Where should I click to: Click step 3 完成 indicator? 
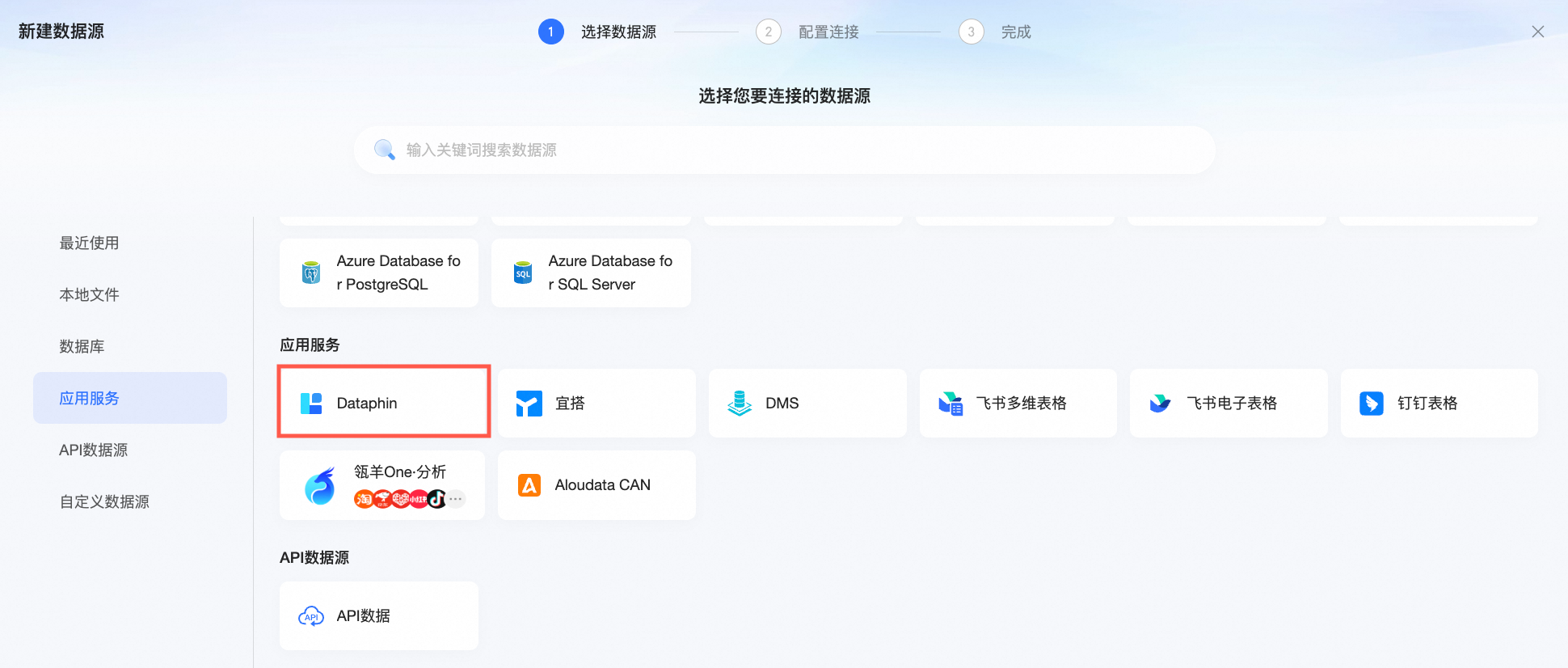(995, 32)
